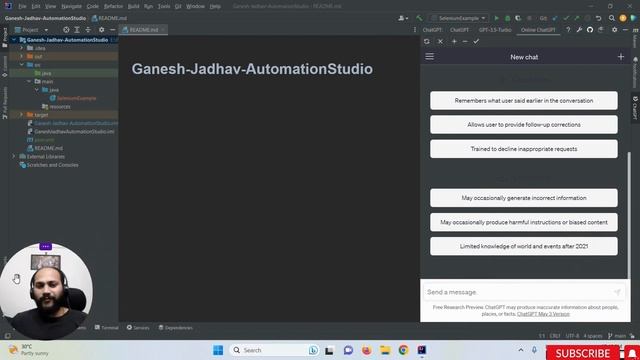
Task: Click 'Trained to decline inappropriate requests' card
Action: [x=524, y=149]
